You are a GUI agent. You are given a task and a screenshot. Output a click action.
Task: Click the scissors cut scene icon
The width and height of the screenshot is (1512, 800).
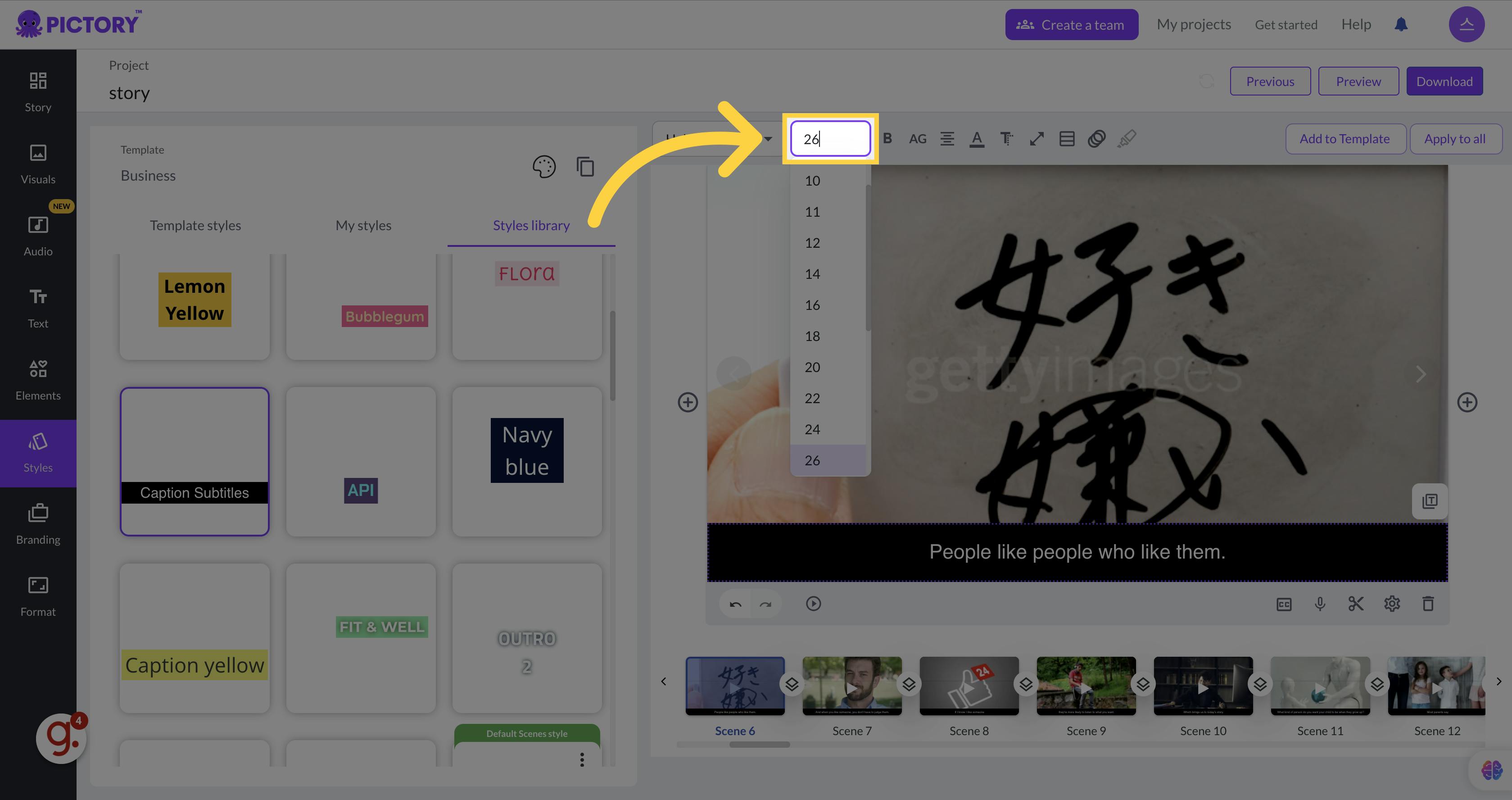pos(1356,604)
